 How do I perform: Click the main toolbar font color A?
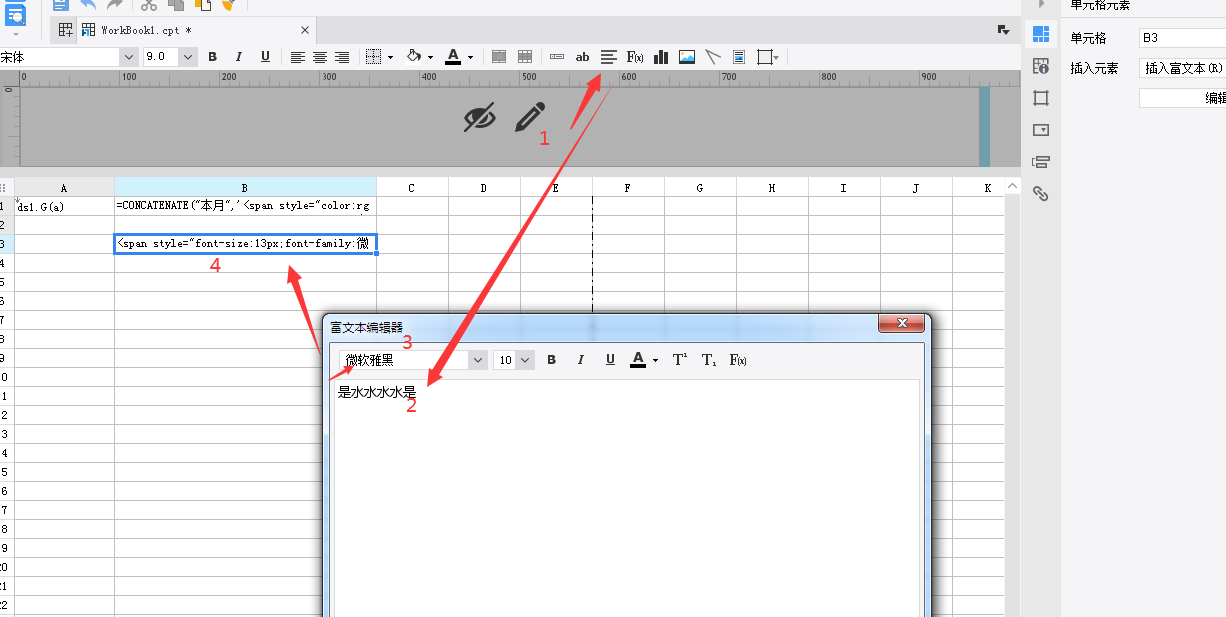[x=453, y=57]
